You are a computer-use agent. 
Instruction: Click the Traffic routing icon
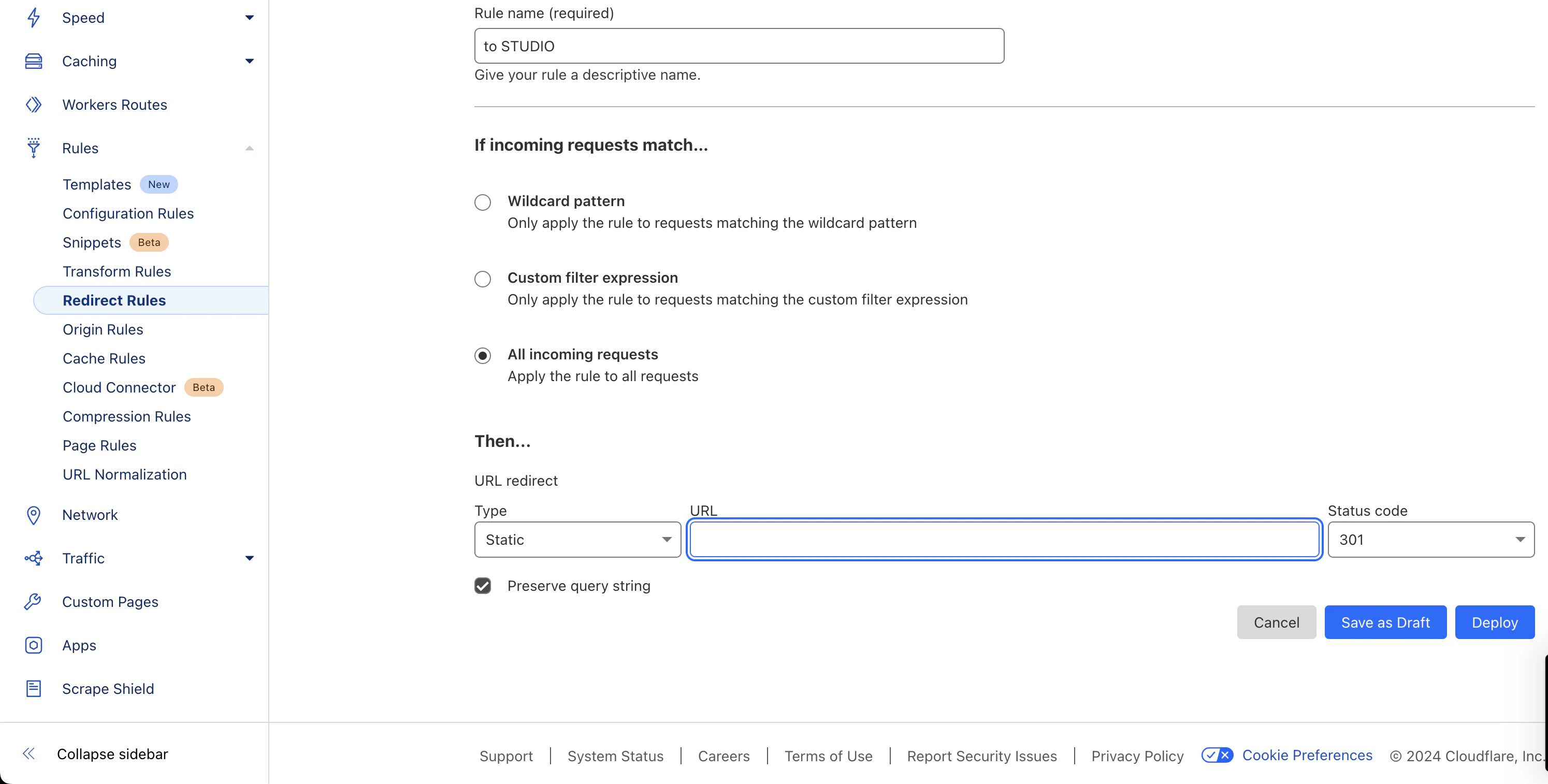34,558
